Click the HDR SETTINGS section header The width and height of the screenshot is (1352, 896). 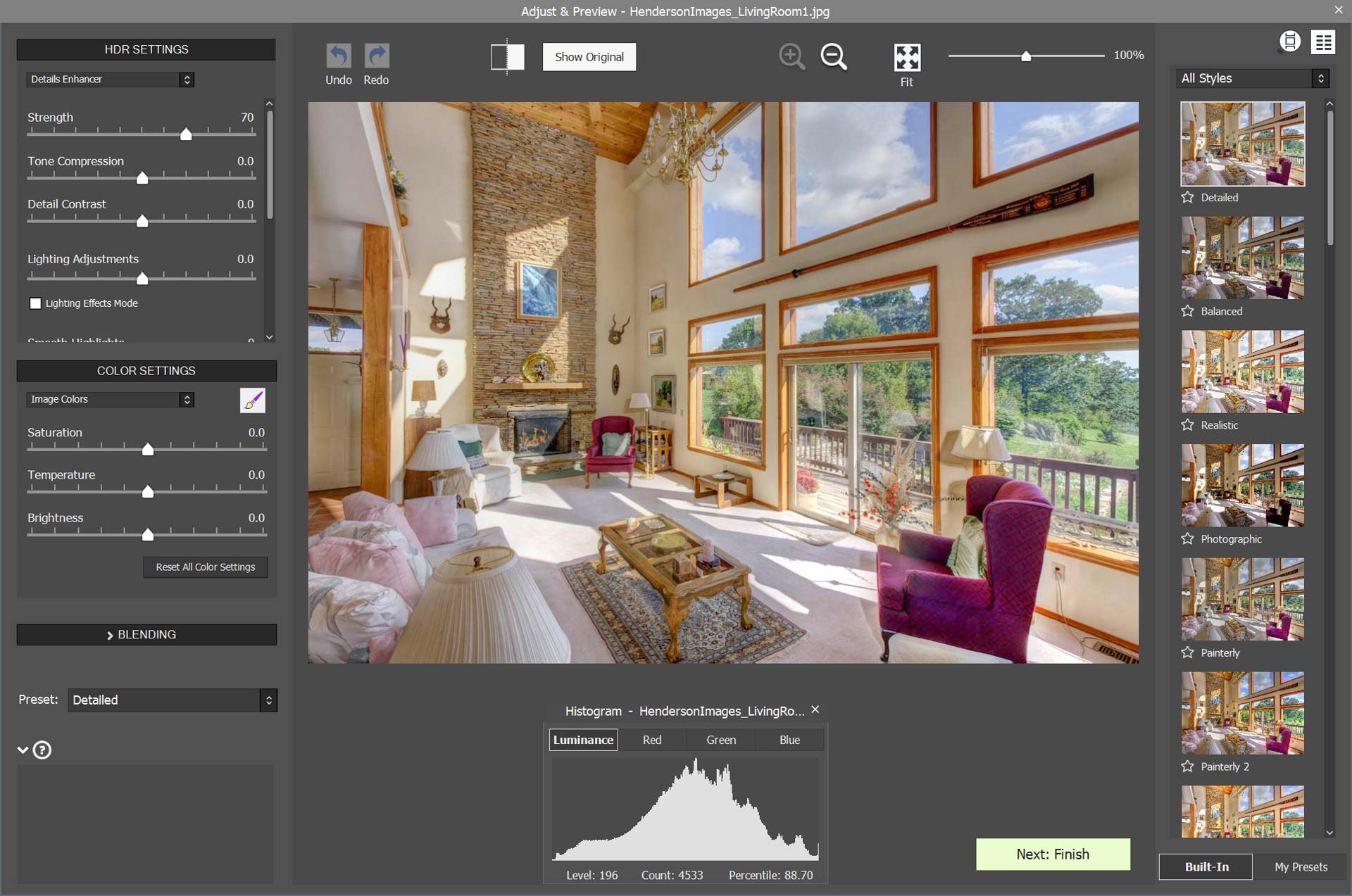click(146, 49)
